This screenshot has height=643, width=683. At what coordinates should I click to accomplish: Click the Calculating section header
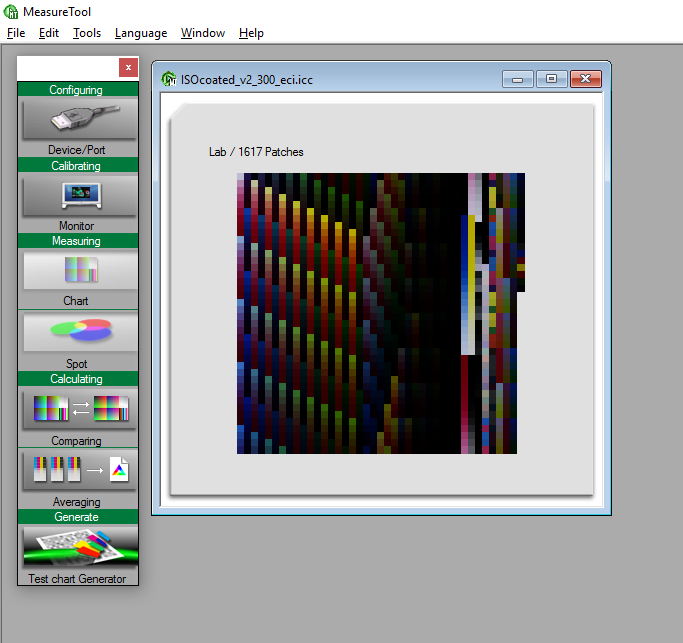point(78,379)
